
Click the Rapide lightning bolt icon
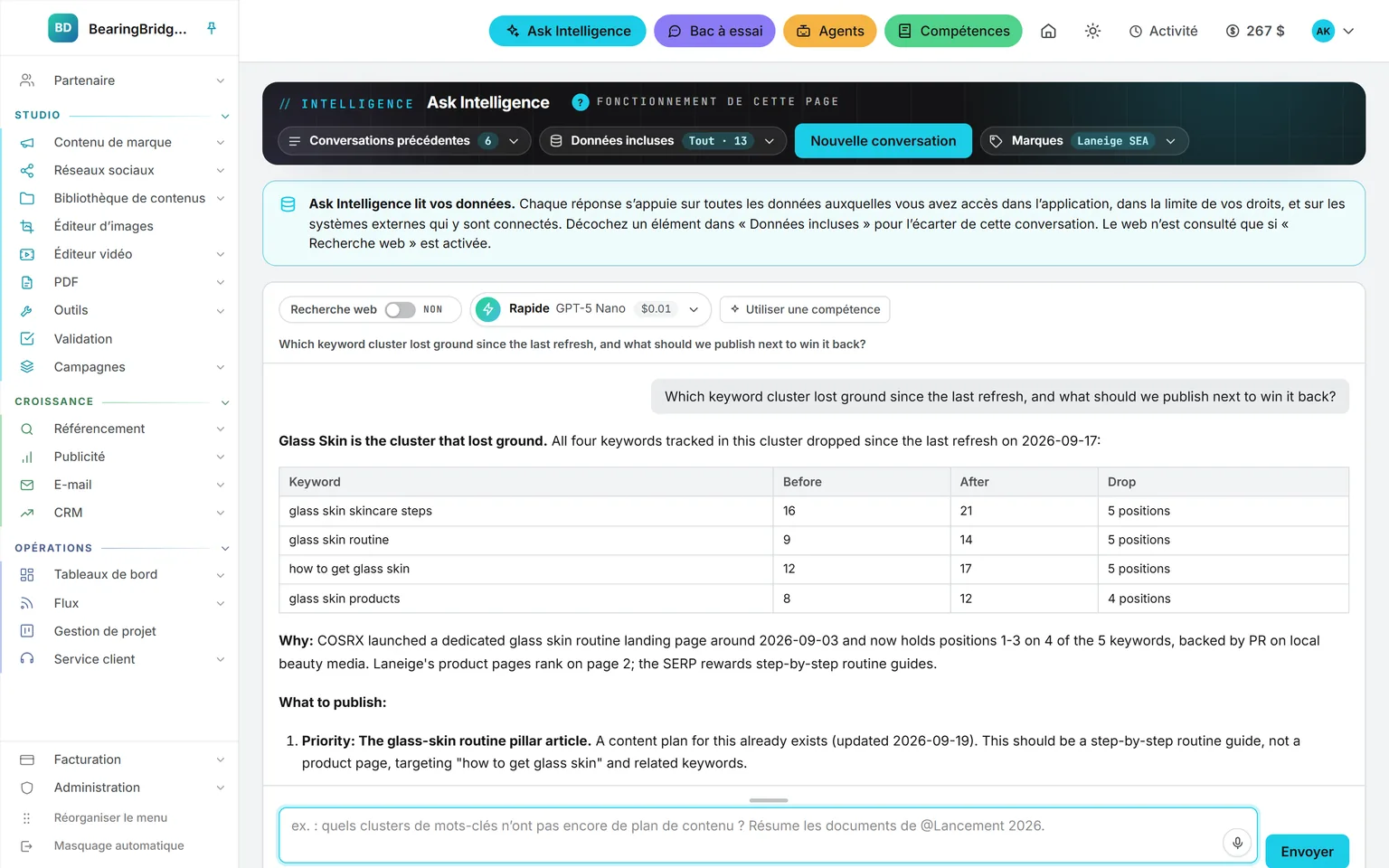[x=488, y=309]
